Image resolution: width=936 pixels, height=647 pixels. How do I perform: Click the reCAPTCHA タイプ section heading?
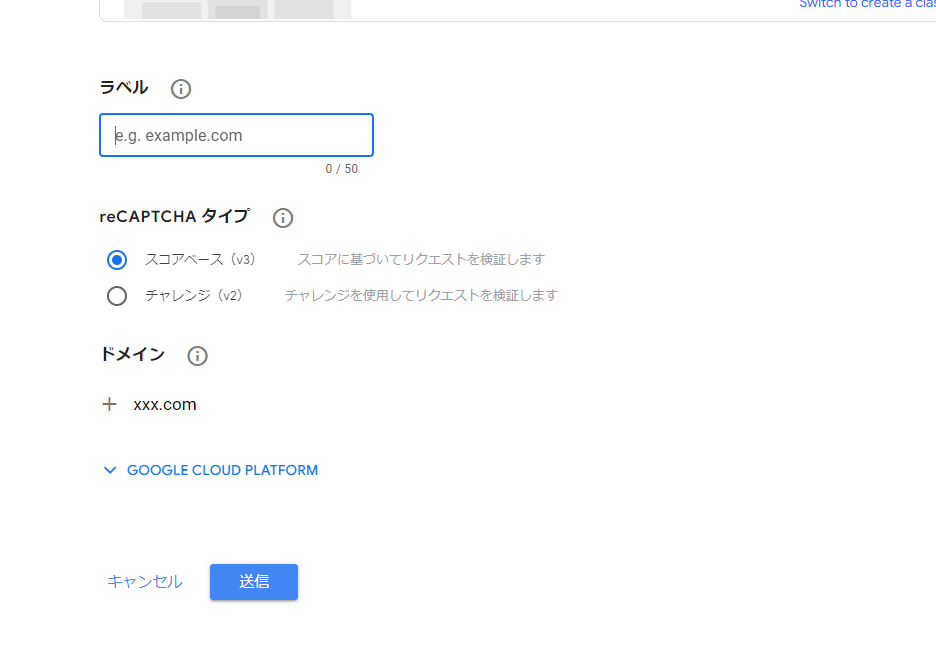pyautogui.click(x=174, y=217)
